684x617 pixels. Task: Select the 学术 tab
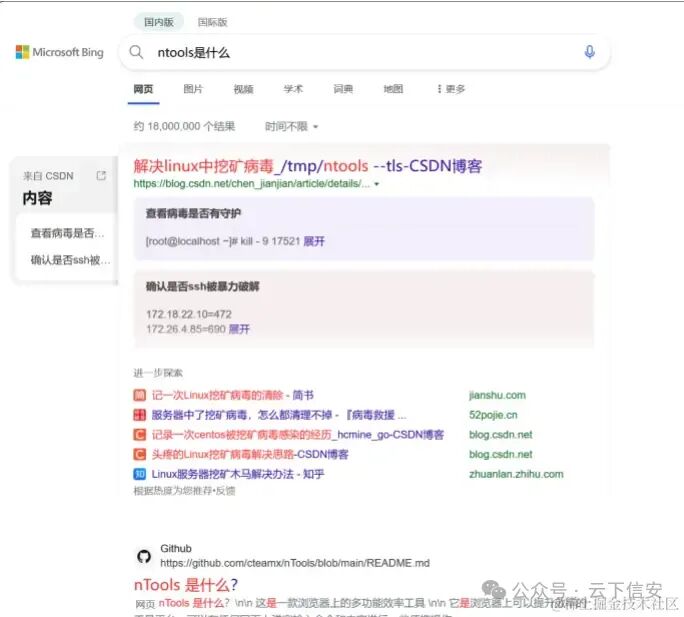[x=293, y=89]
